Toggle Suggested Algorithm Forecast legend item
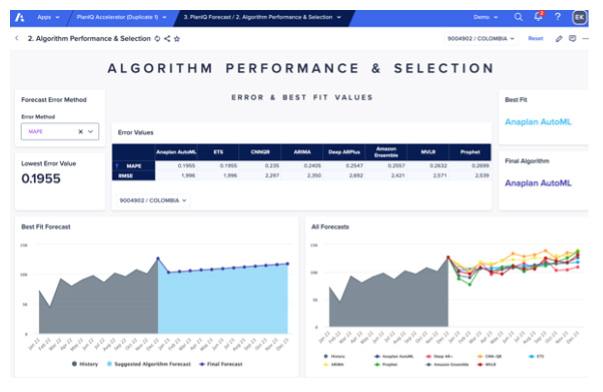The image size is (603, 392). point(148,364)
